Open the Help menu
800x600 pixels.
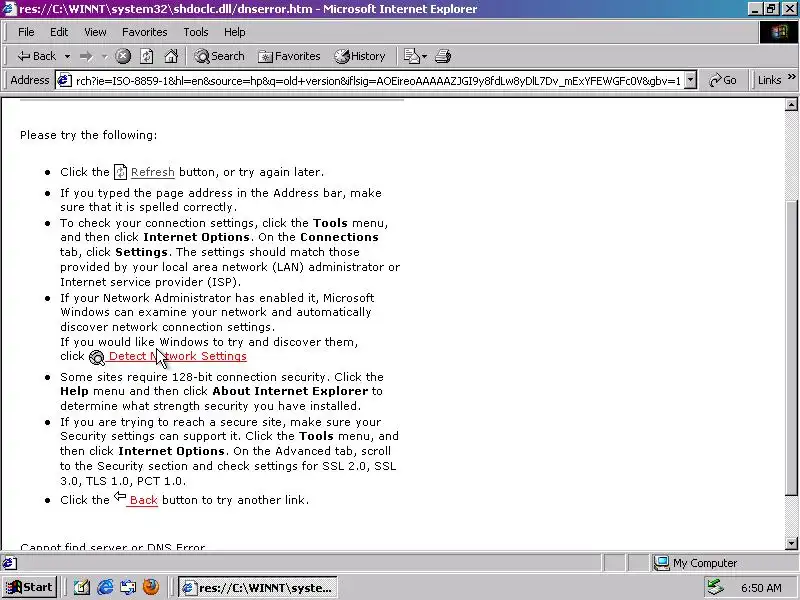[235, 32]
